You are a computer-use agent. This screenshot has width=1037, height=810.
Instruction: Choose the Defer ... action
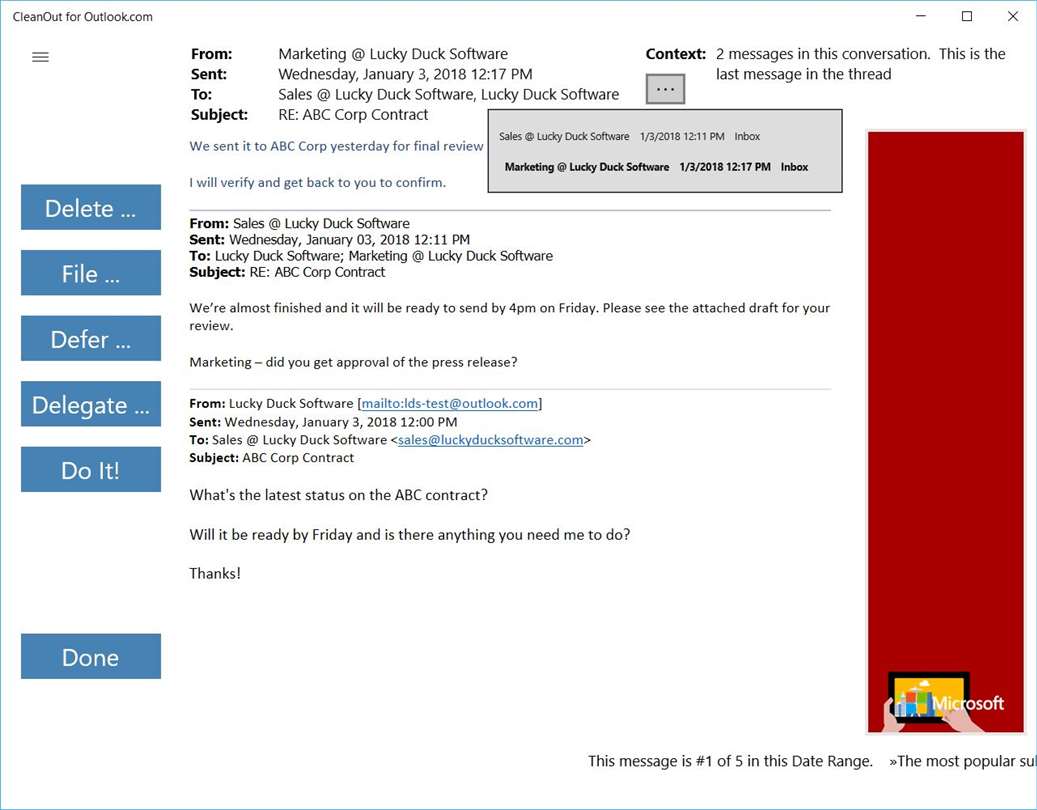91,339
